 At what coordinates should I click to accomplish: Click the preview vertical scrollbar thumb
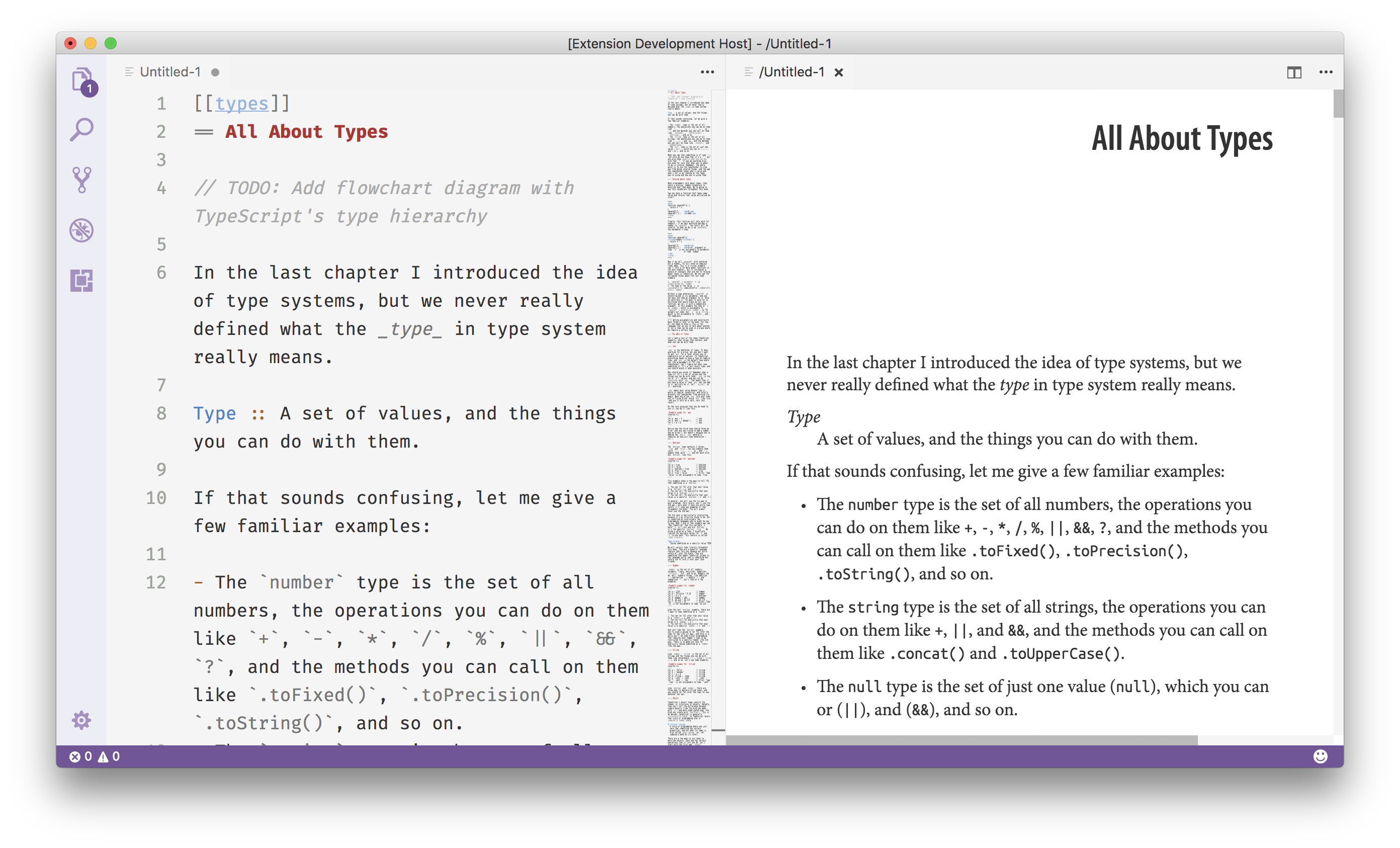click(1338, 104)
